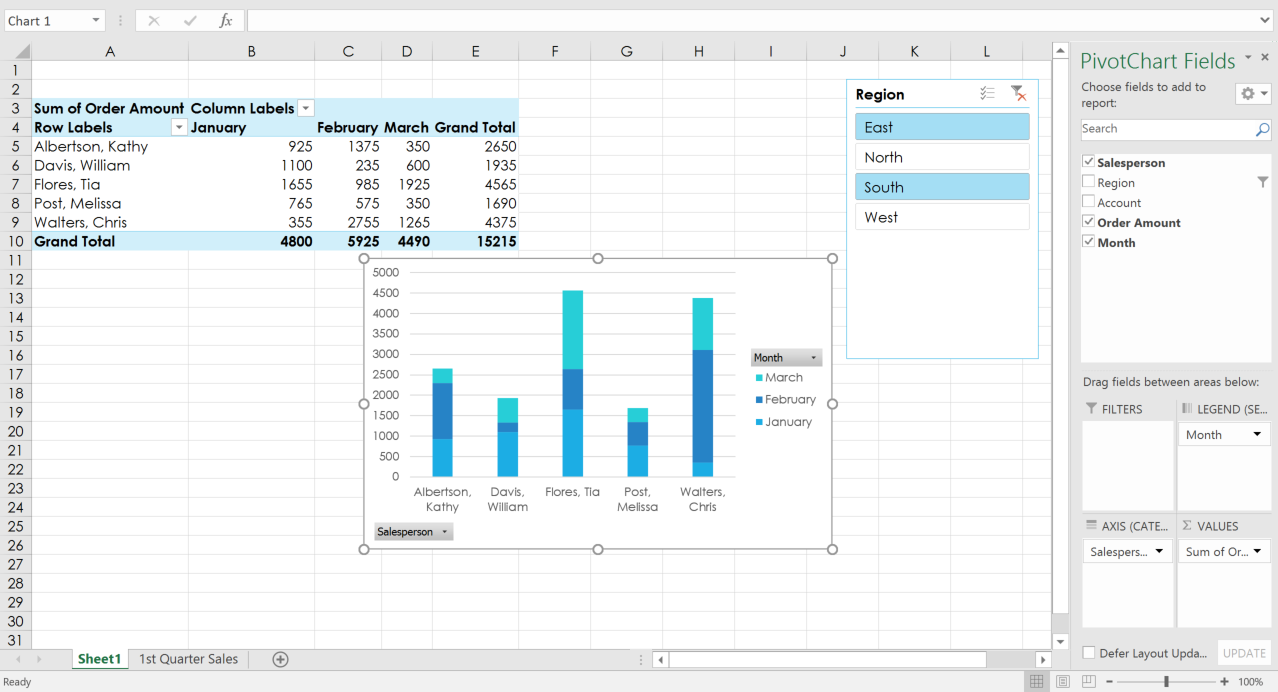Open the Row Labels filter dropdown
This screenshot has height=692, width=1278.
tap(178, 127)
